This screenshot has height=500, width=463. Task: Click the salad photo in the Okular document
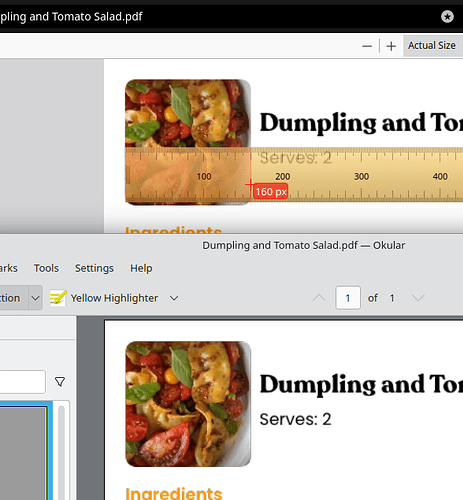[x=188, y=404]
